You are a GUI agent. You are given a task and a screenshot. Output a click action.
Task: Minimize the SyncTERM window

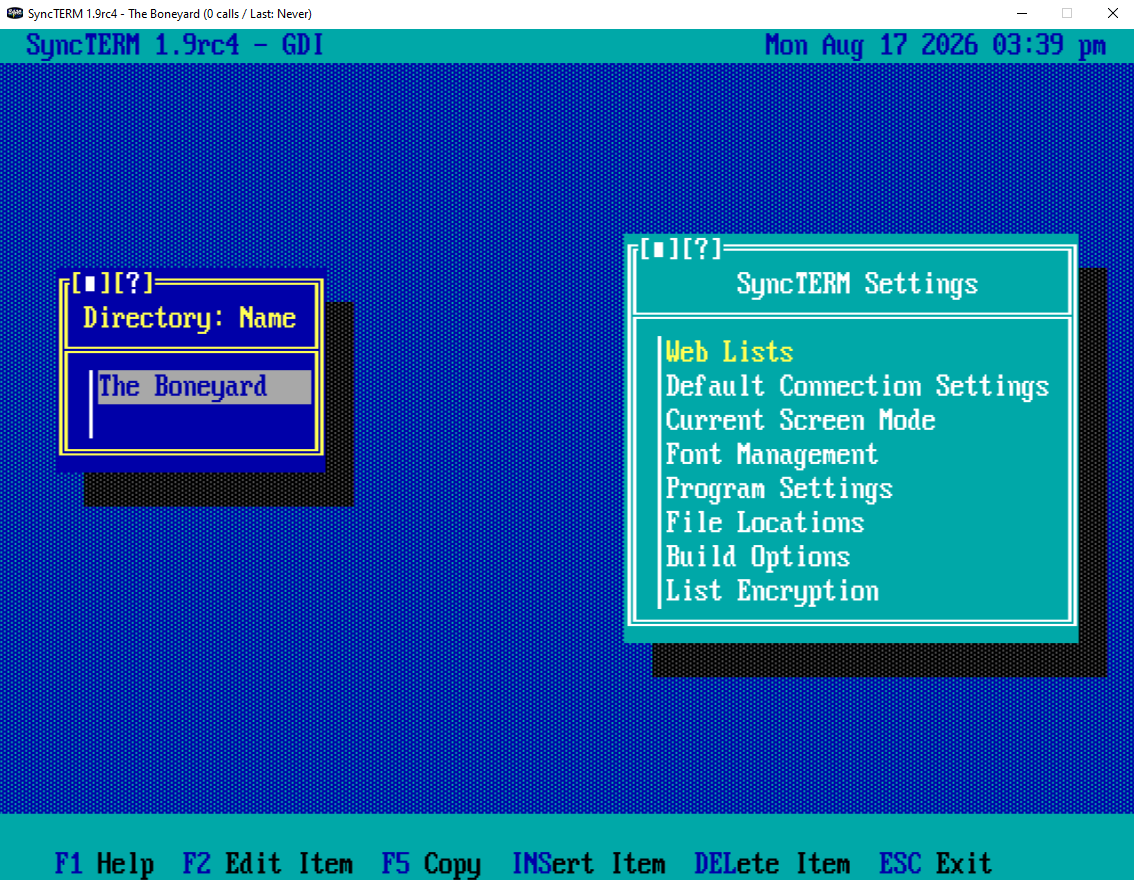coord(1022,13)
